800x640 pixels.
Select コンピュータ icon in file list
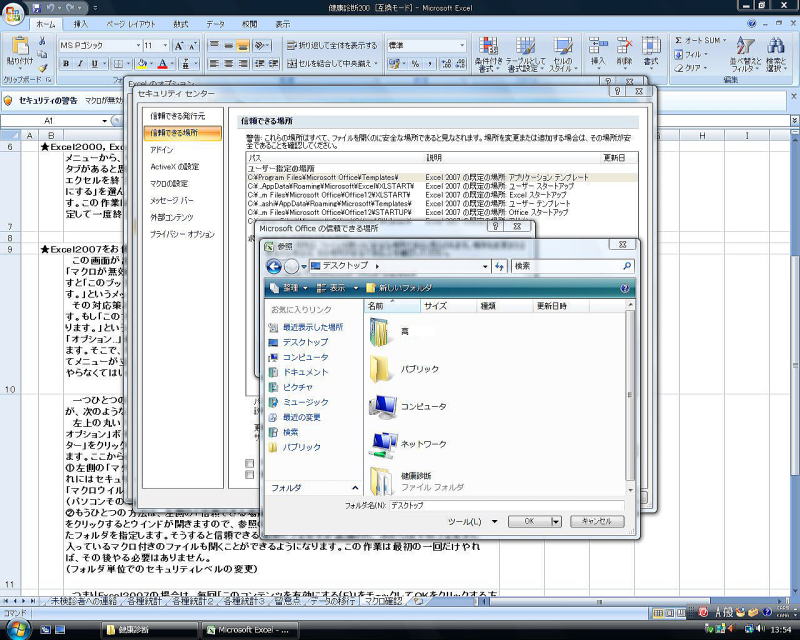(x=384, y=406)
